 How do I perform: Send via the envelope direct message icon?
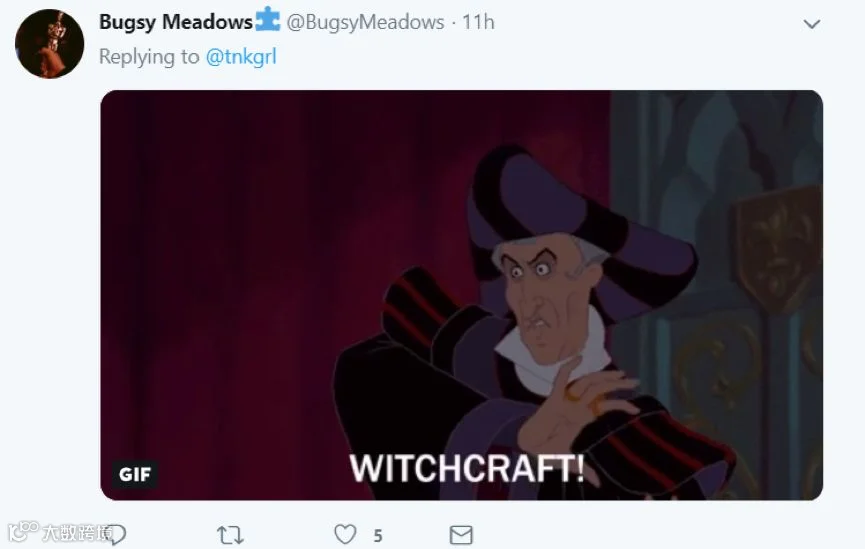coord(461,535)
